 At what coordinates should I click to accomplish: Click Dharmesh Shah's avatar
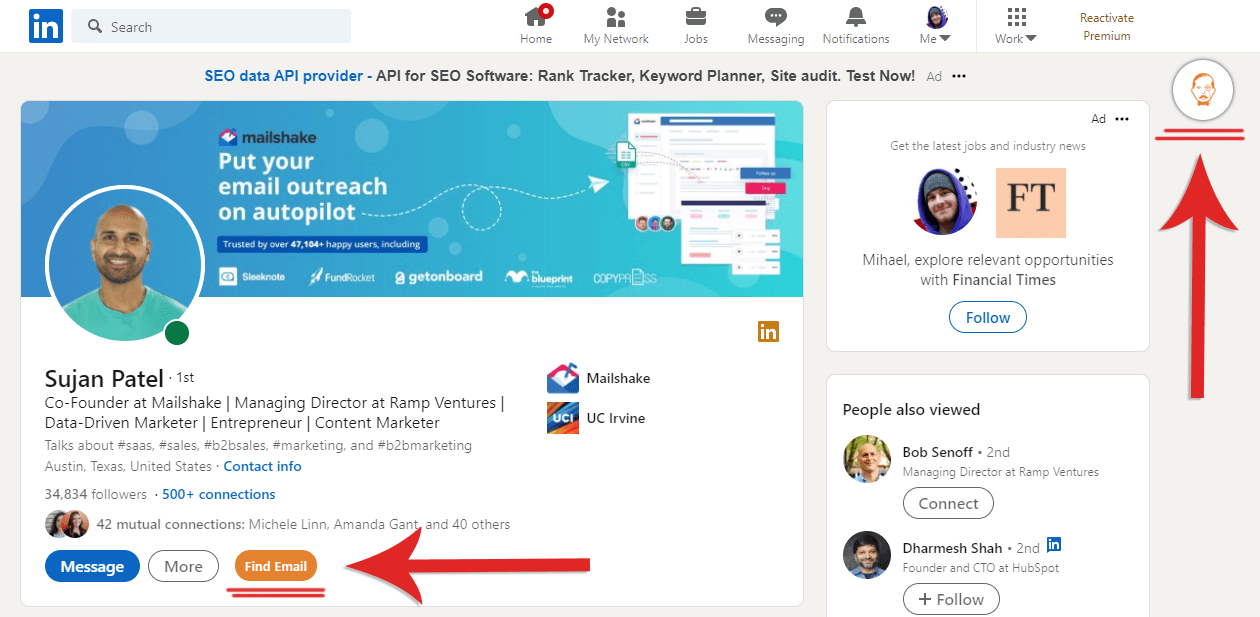point(866,555)
